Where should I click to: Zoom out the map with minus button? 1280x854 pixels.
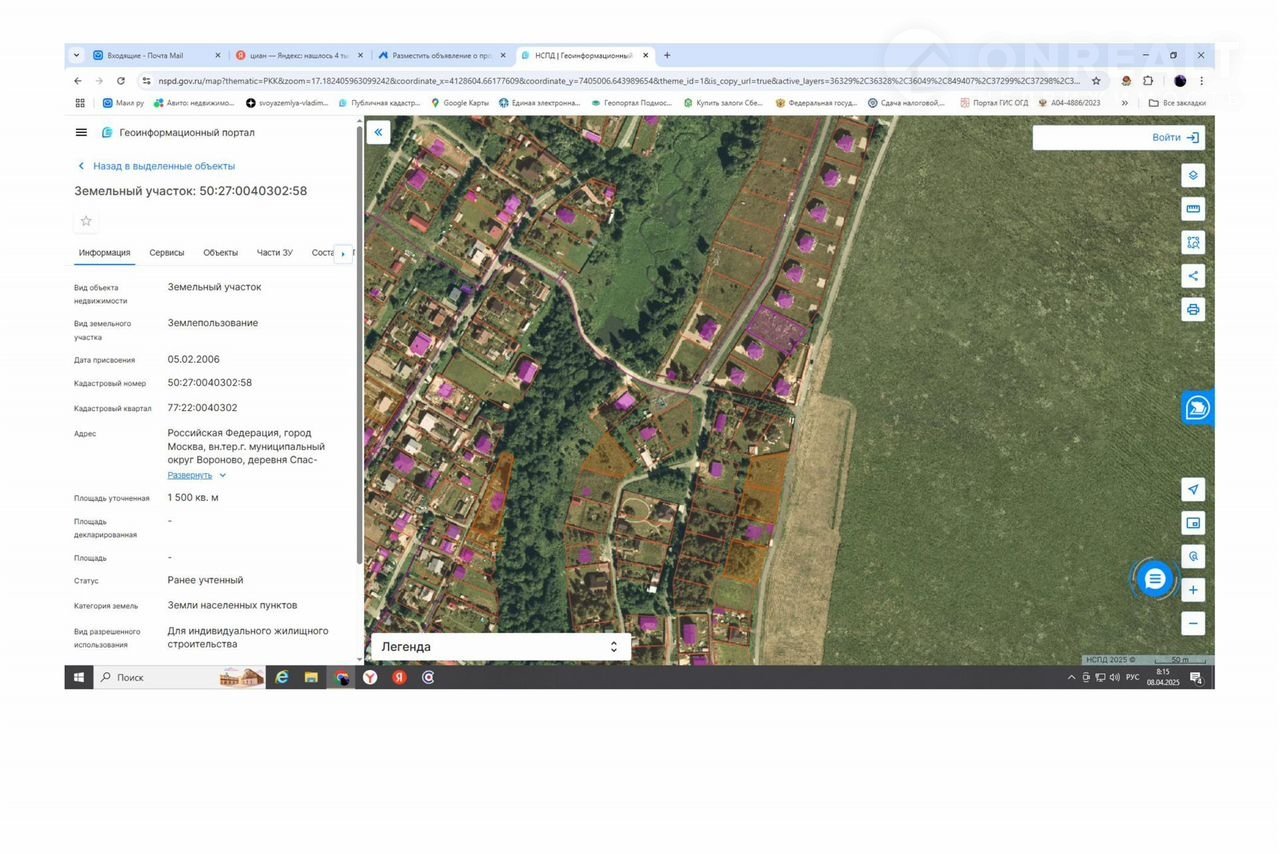[1192, 624]
